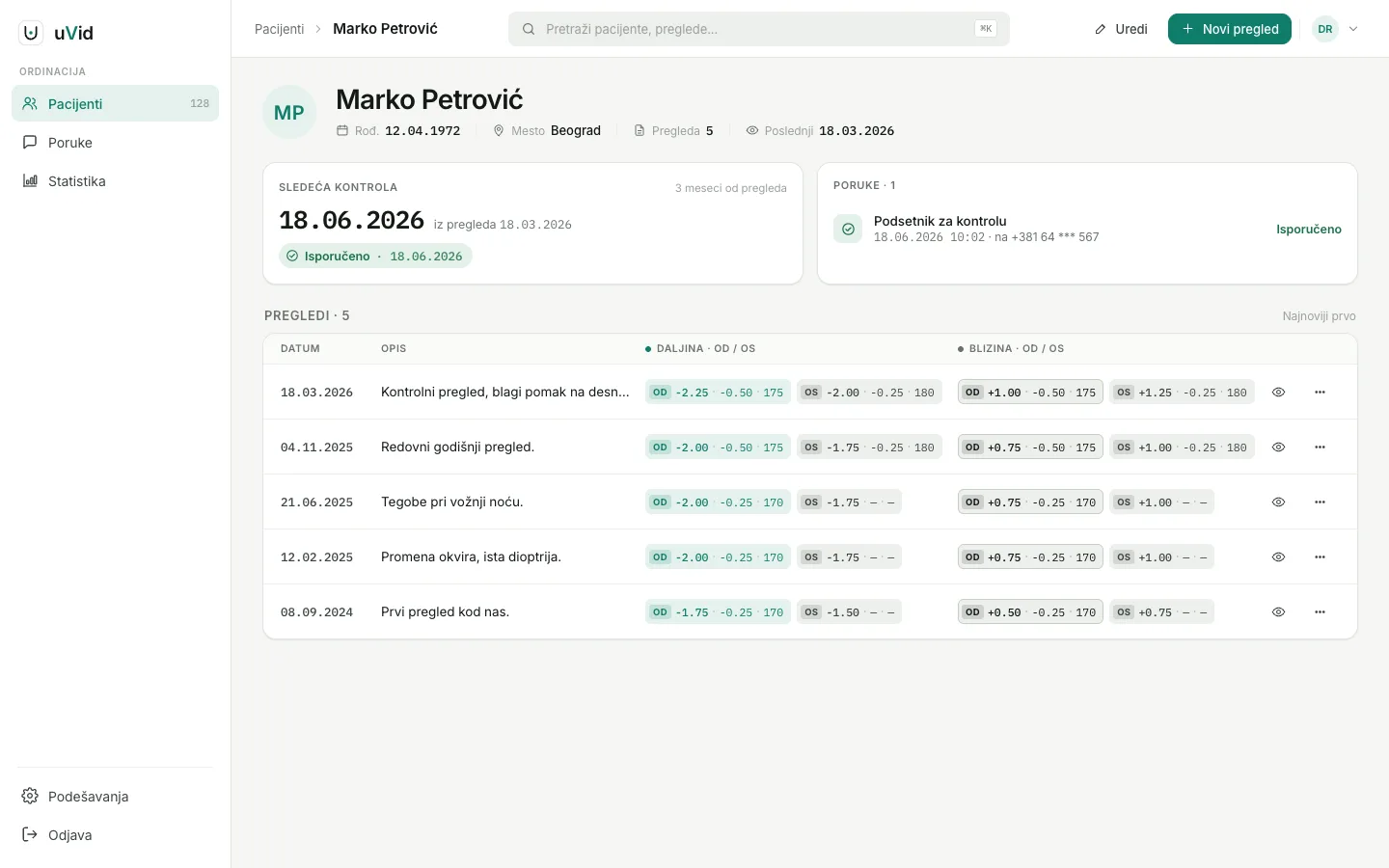The image size is (1389, 868).
Task: Open more options for the 08.09.2024 exam
Action: (x=1320, y=612)
